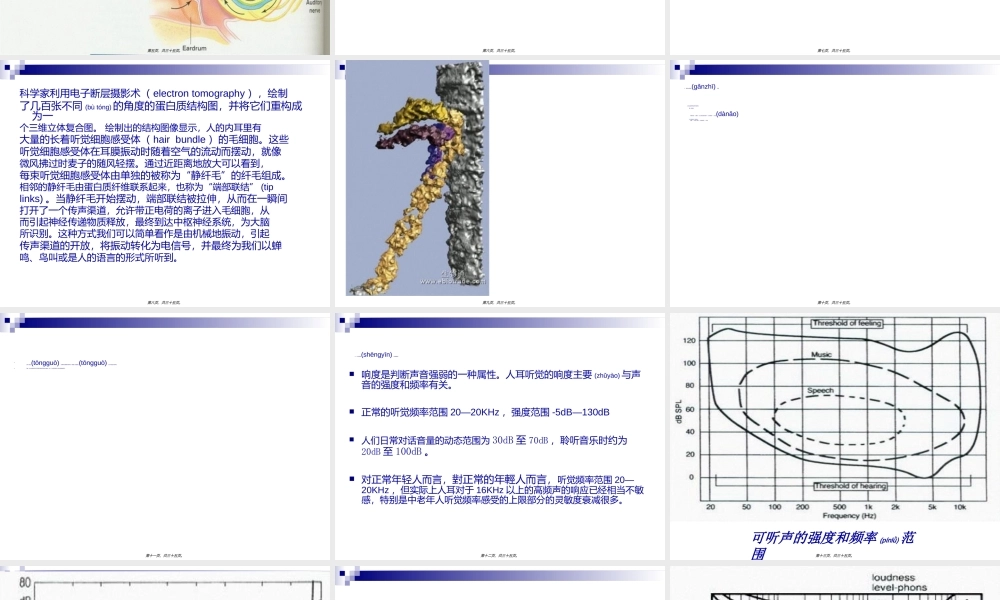Click the decorative blue squares on the loudness slide header

click(347, 322)
